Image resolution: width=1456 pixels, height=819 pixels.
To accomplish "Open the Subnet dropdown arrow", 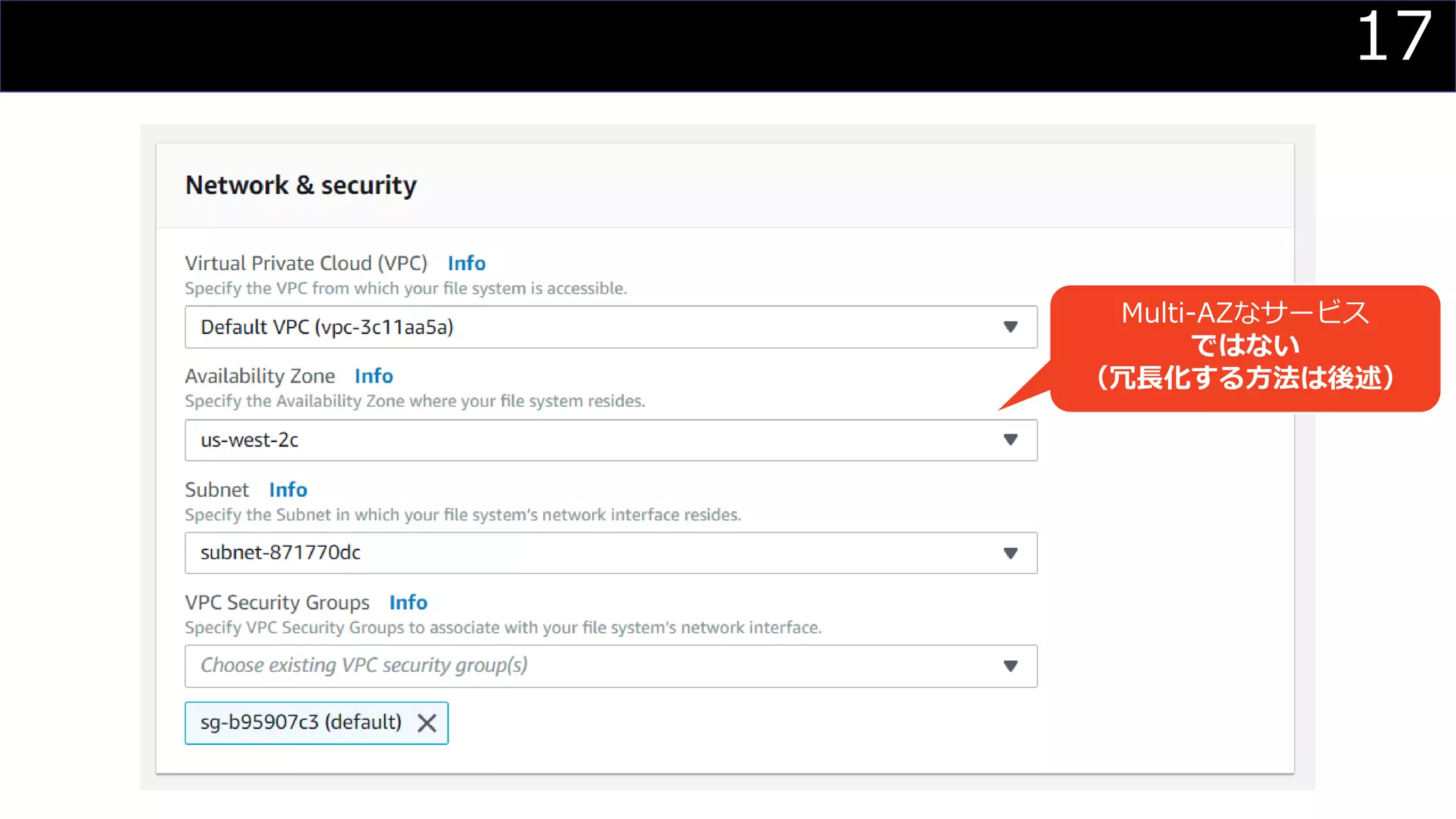I will (1010, 553).
